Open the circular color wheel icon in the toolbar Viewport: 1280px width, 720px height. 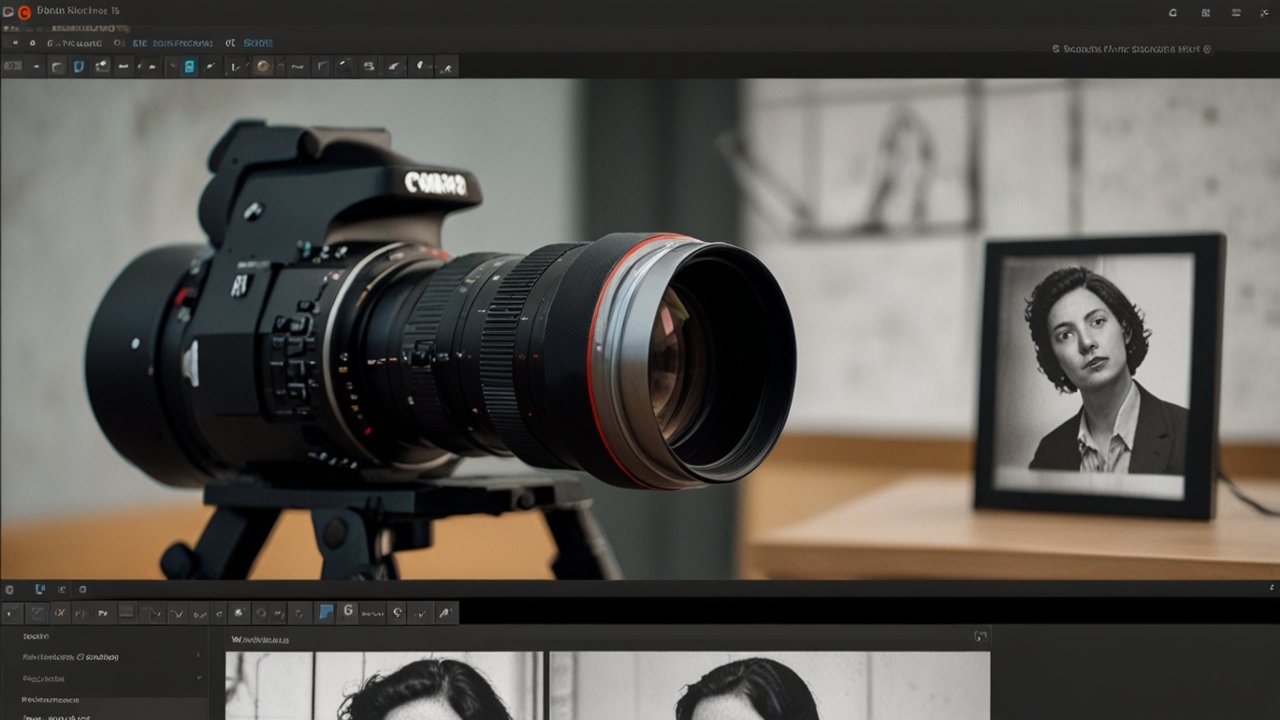coord(262,66)
